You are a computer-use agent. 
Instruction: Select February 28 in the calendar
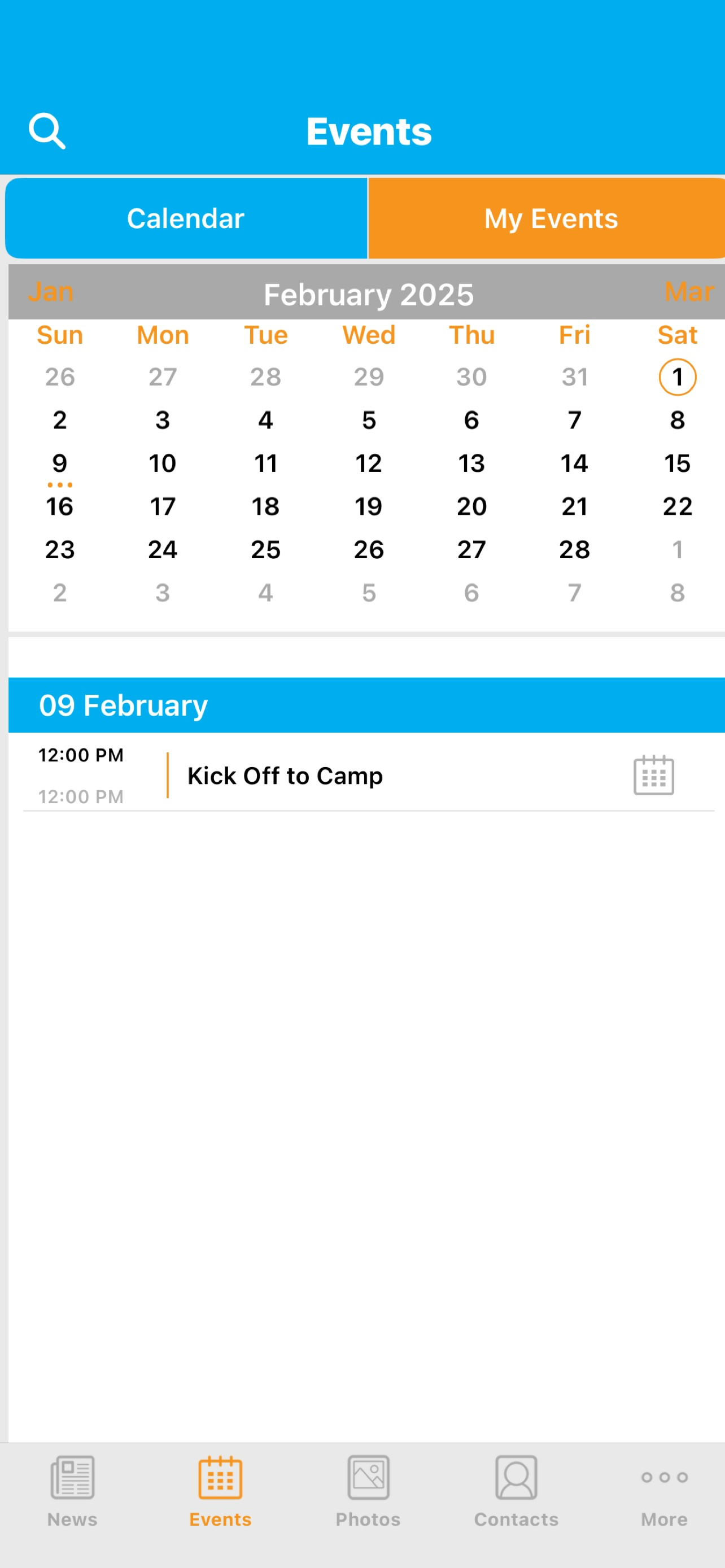pos(574,550)
